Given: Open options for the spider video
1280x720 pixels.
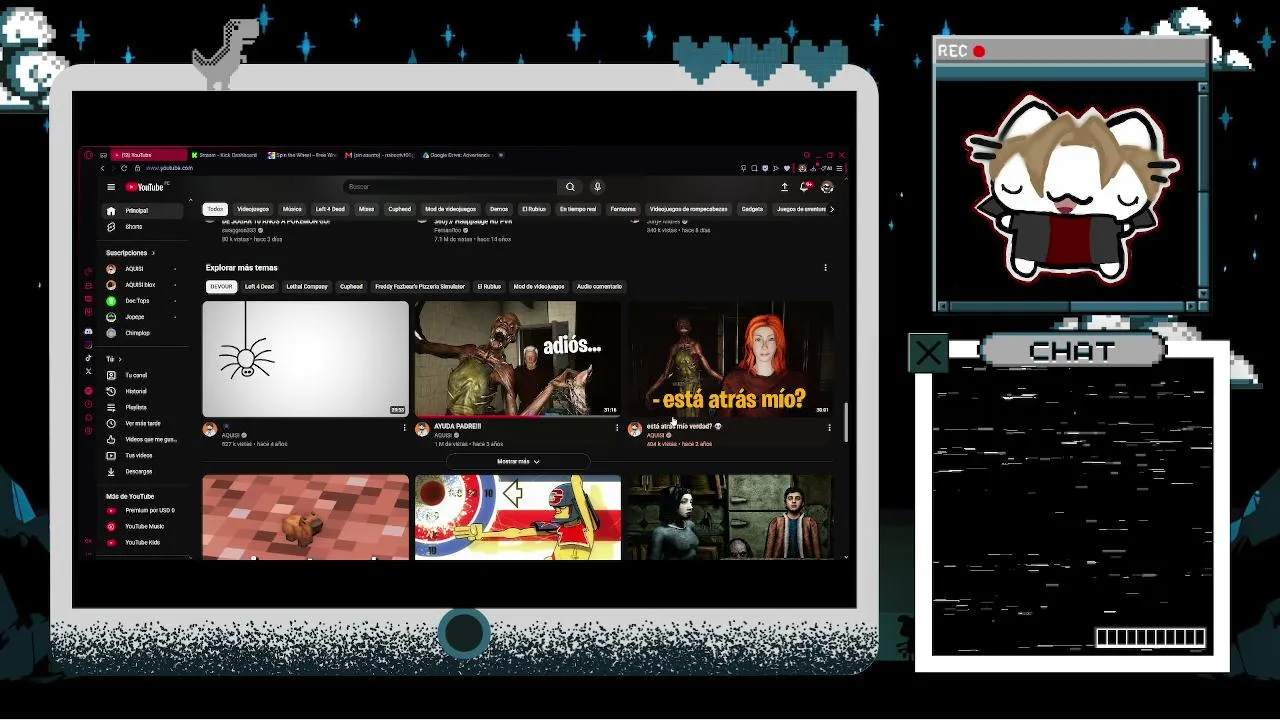Looking at the screenshot, I should click(x=405, y=428).
